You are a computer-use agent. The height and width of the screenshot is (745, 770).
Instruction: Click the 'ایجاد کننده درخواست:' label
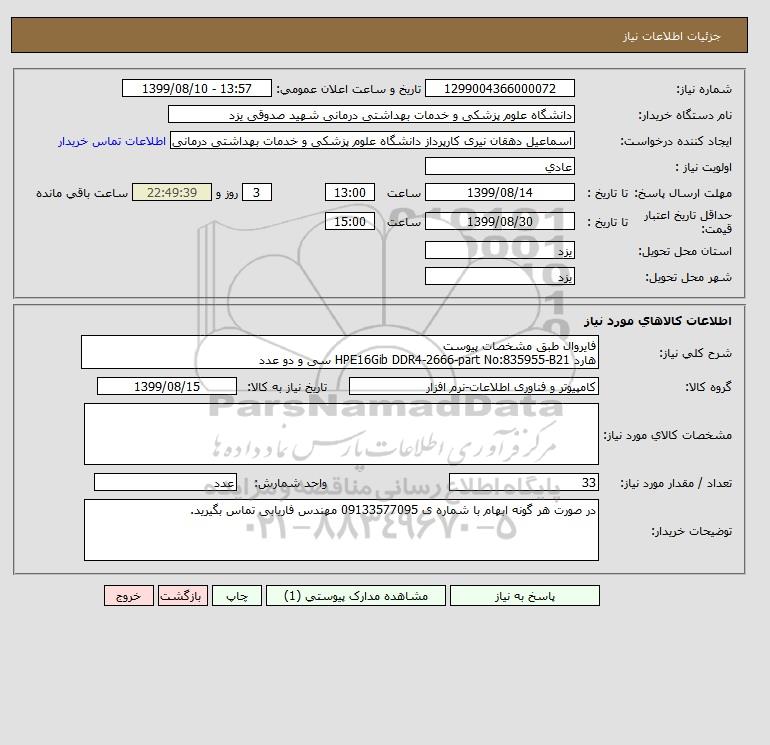(676, 141)
